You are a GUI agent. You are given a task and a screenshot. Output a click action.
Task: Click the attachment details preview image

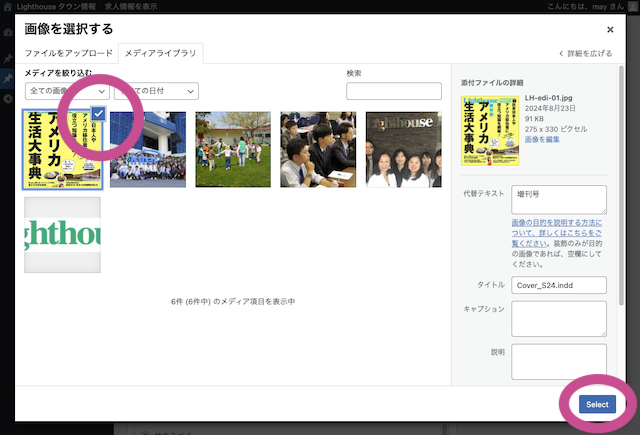click(x=490, y=131)
